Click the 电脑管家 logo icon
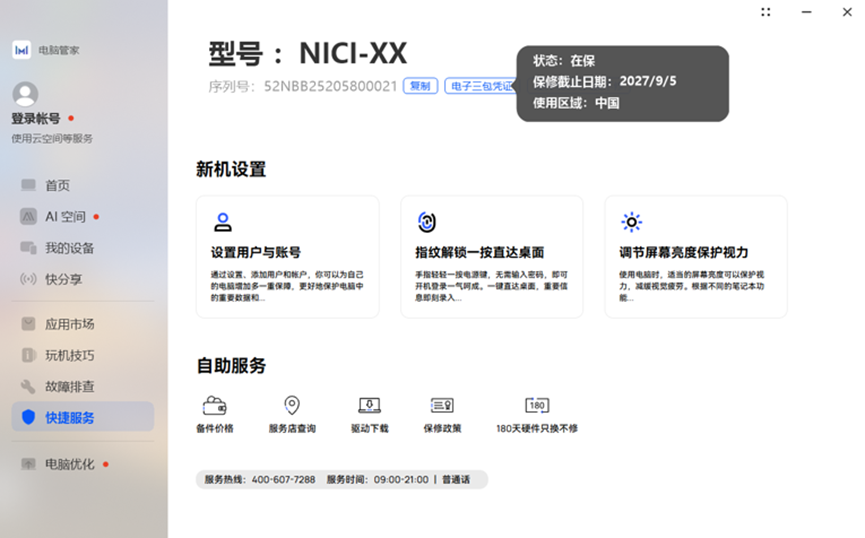This screenshot has height=538, width=865. (21, 50)
